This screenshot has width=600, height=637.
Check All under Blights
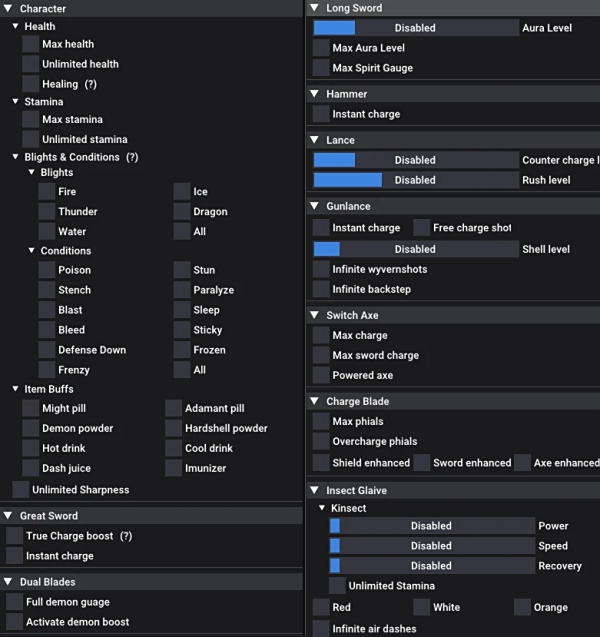tap(182, 231)
